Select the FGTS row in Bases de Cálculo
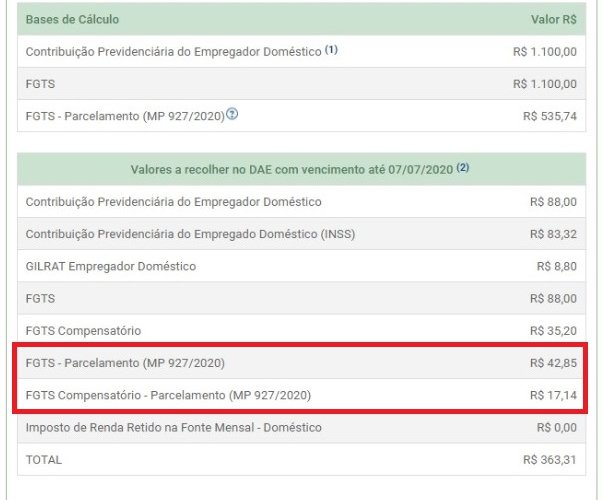Image resolution: width=603 pixels, height=500 pixels. click(40, 83)
